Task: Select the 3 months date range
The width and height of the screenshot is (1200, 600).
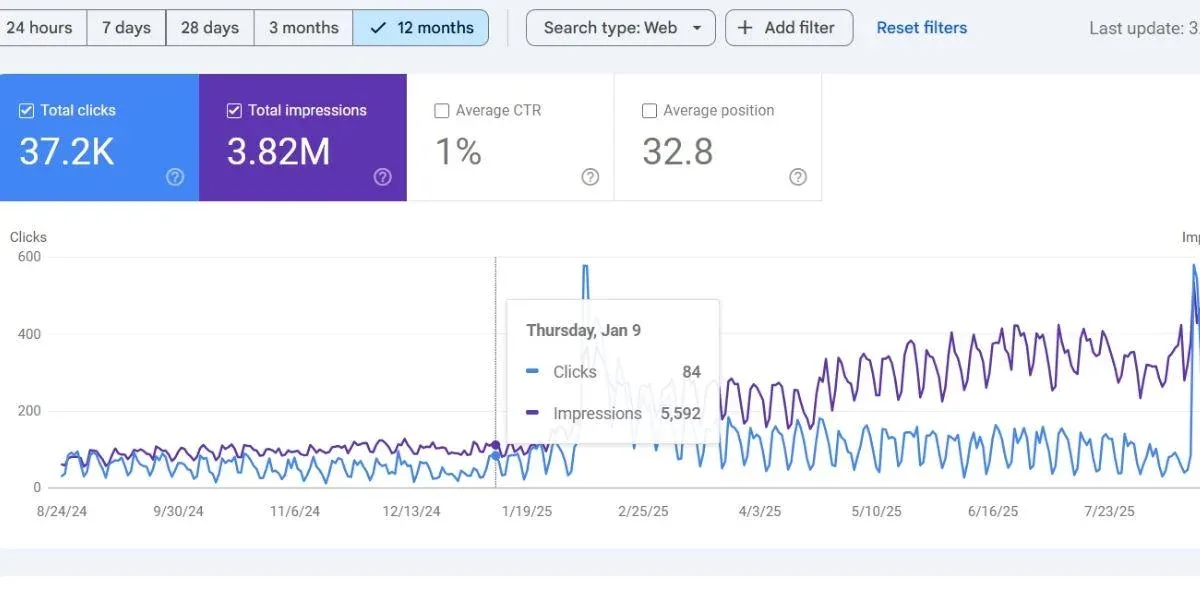Action: pyautogui.click(x=302, y=27)
